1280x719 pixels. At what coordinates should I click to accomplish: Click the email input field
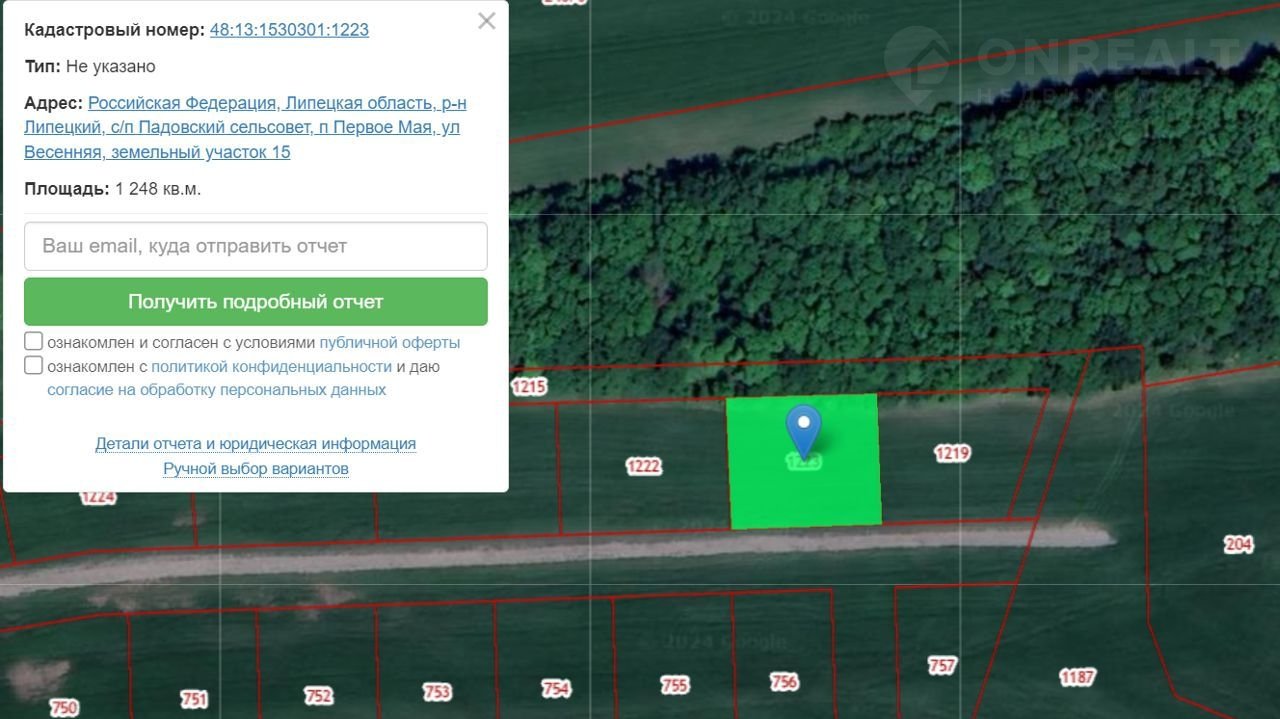pos(256,246)
